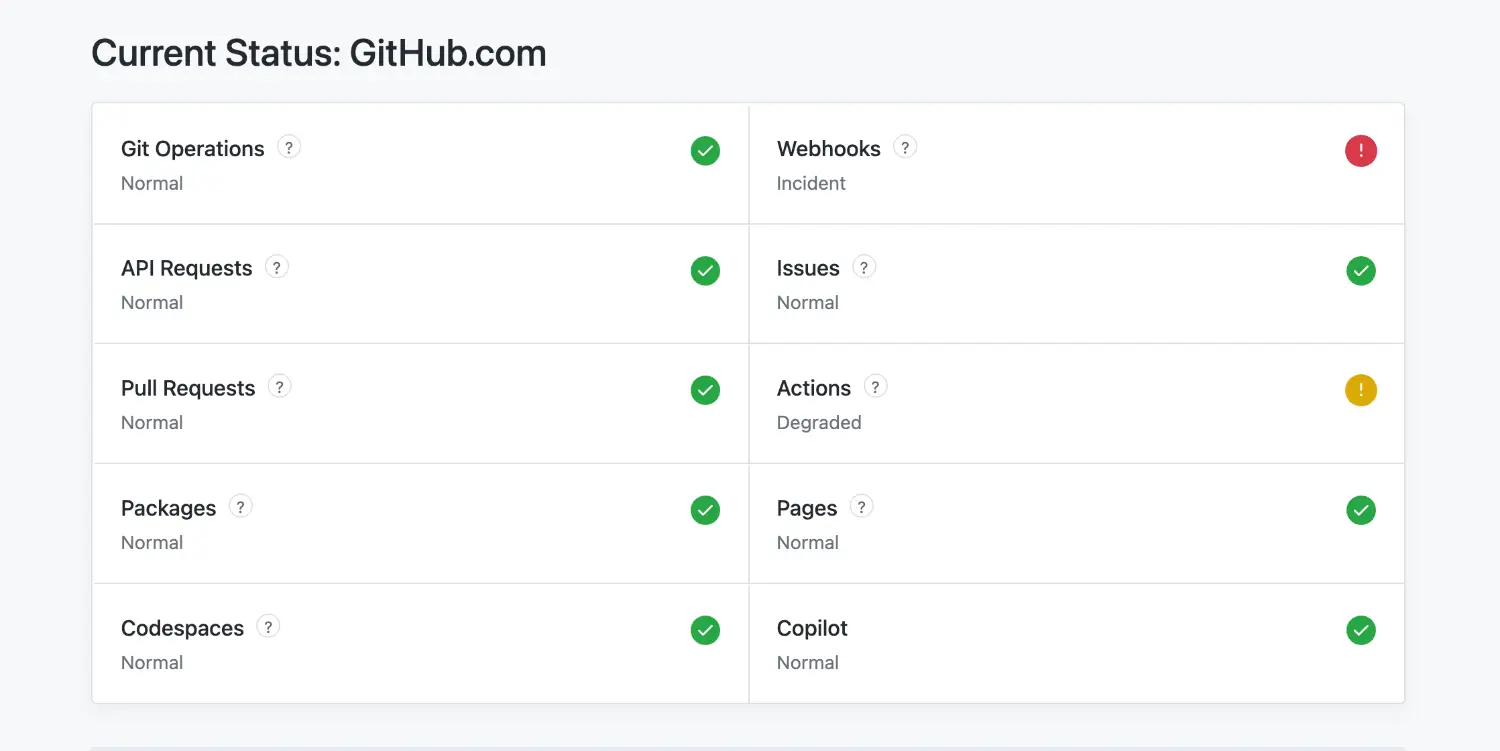Click the green checkmark for Git Operations

[705, 151]
